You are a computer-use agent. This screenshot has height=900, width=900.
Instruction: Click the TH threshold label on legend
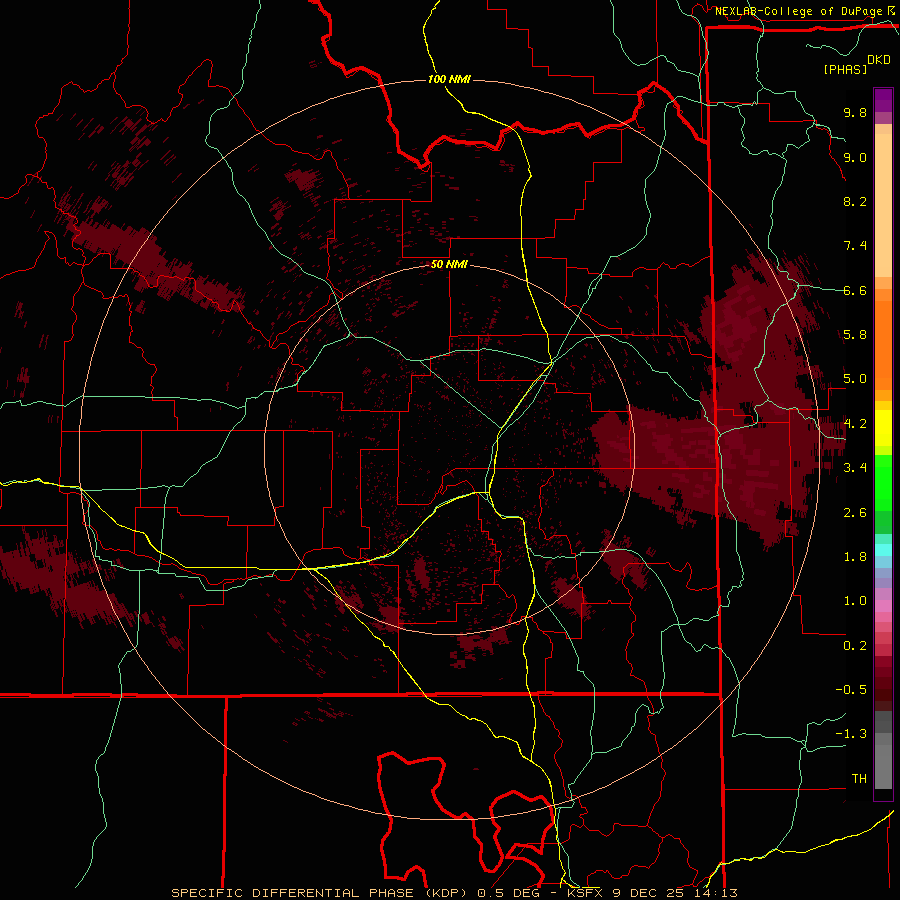[859, 779]
